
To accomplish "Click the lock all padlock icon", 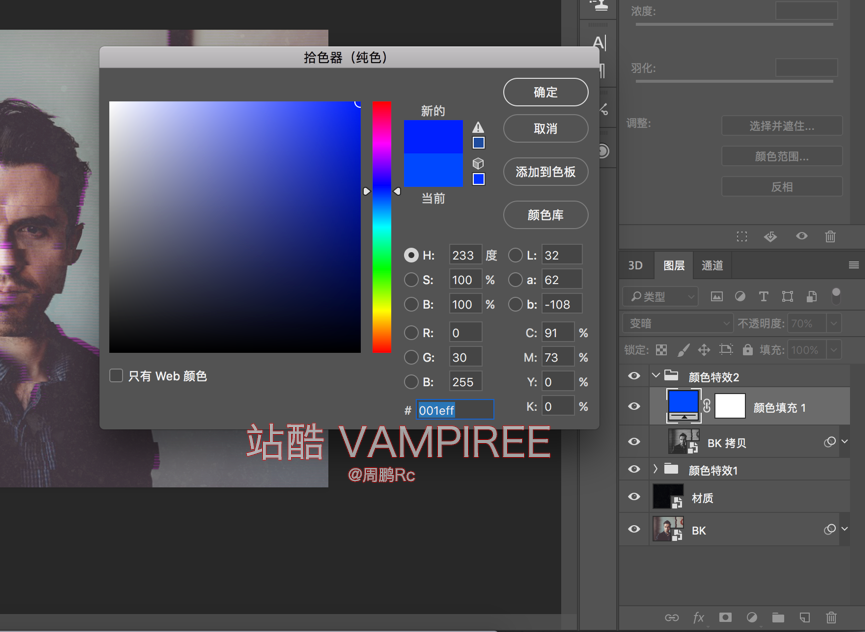I will tap(747, 350).
